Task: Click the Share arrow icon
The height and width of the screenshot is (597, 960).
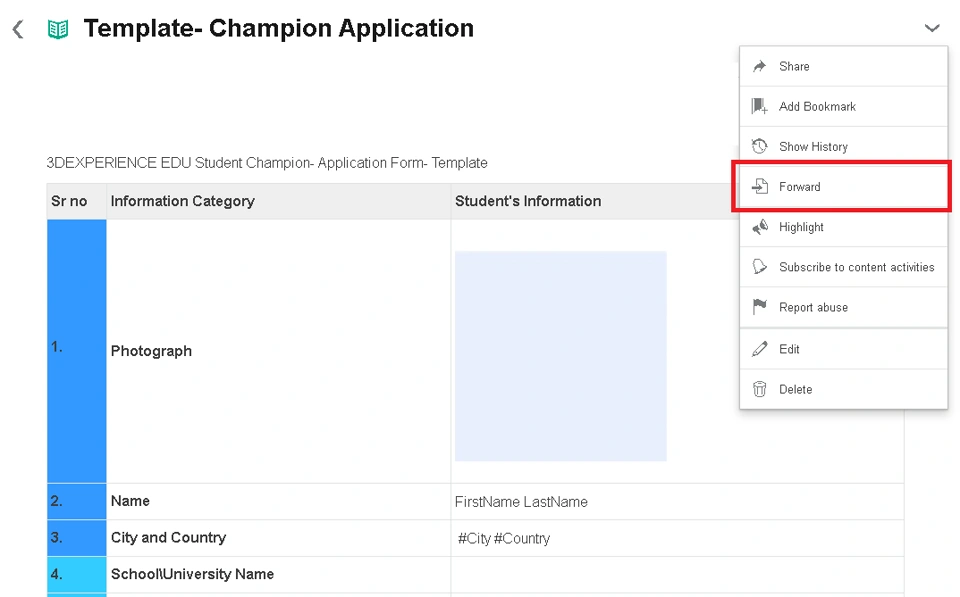Action: [760, 66]
